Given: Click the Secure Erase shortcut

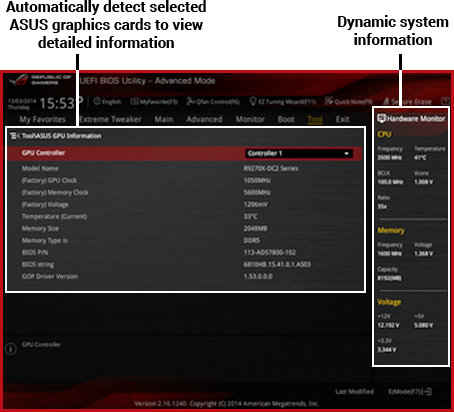Looking at the screenshot, I should click(x=407, y=102).
